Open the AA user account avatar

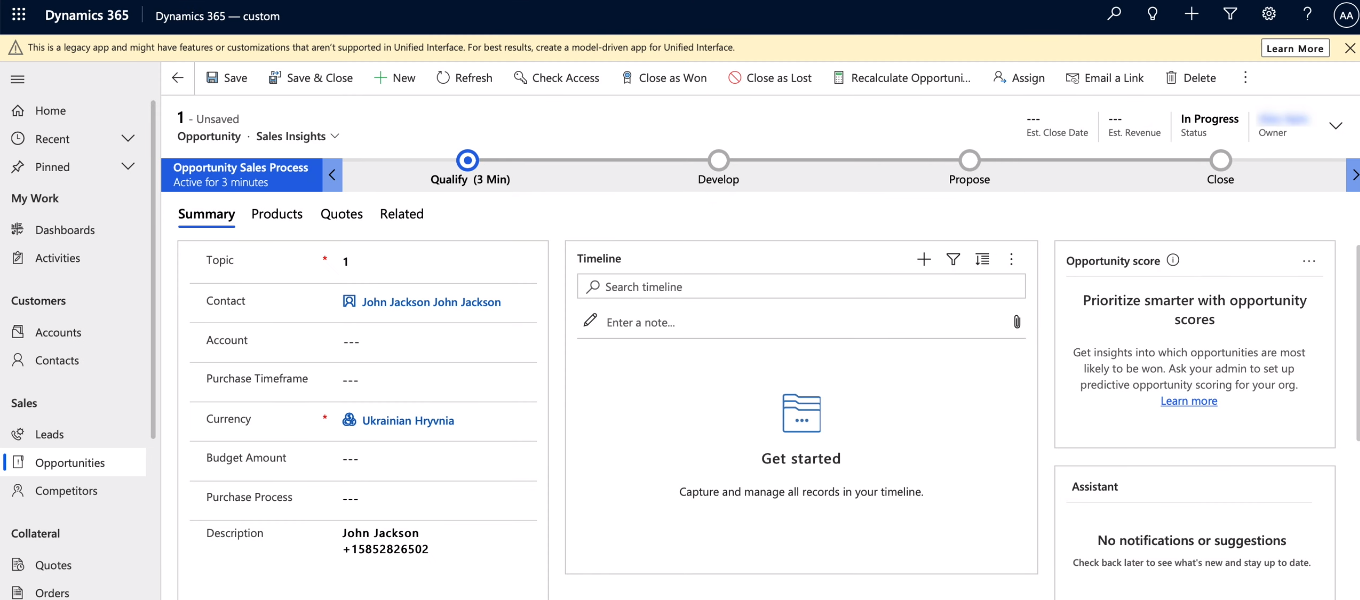(x=1346, y=15)
